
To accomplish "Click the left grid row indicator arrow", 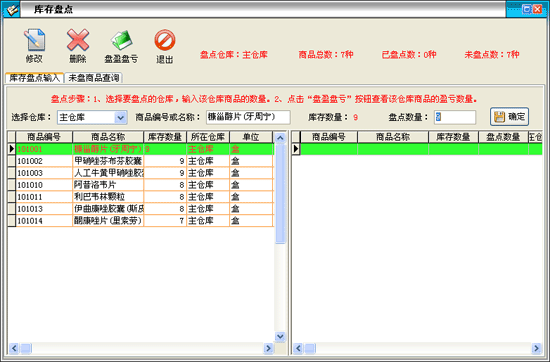I will [x=12, y=149].
